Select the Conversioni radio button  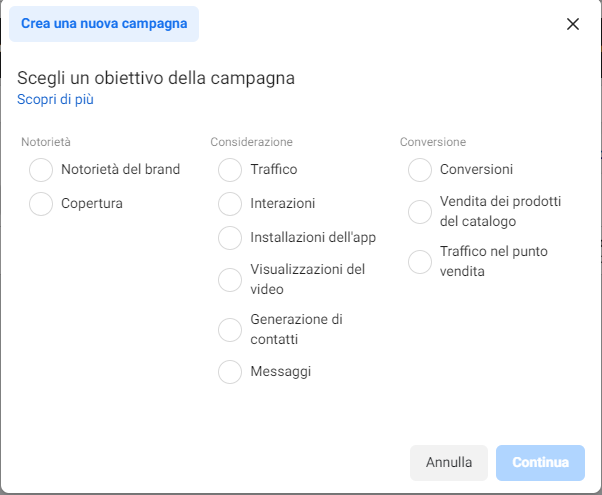pos(420,170)
